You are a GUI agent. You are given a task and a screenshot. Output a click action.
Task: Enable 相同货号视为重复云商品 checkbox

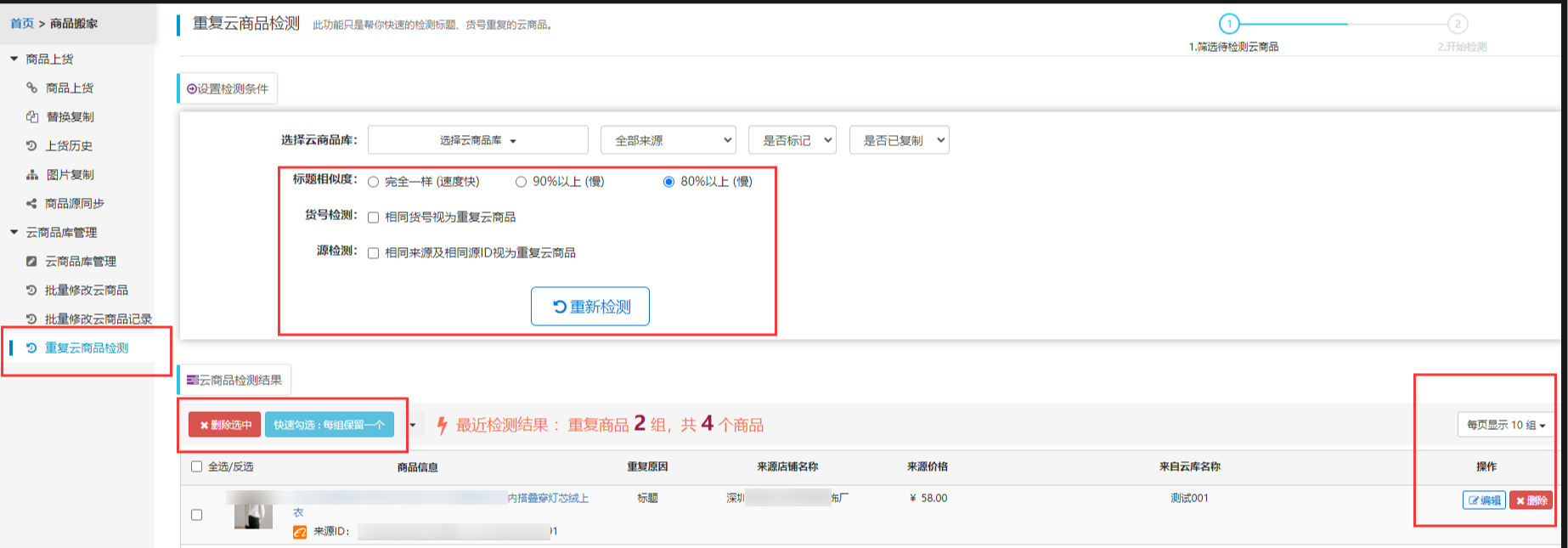pyautogui.click(x=373, y=218)
